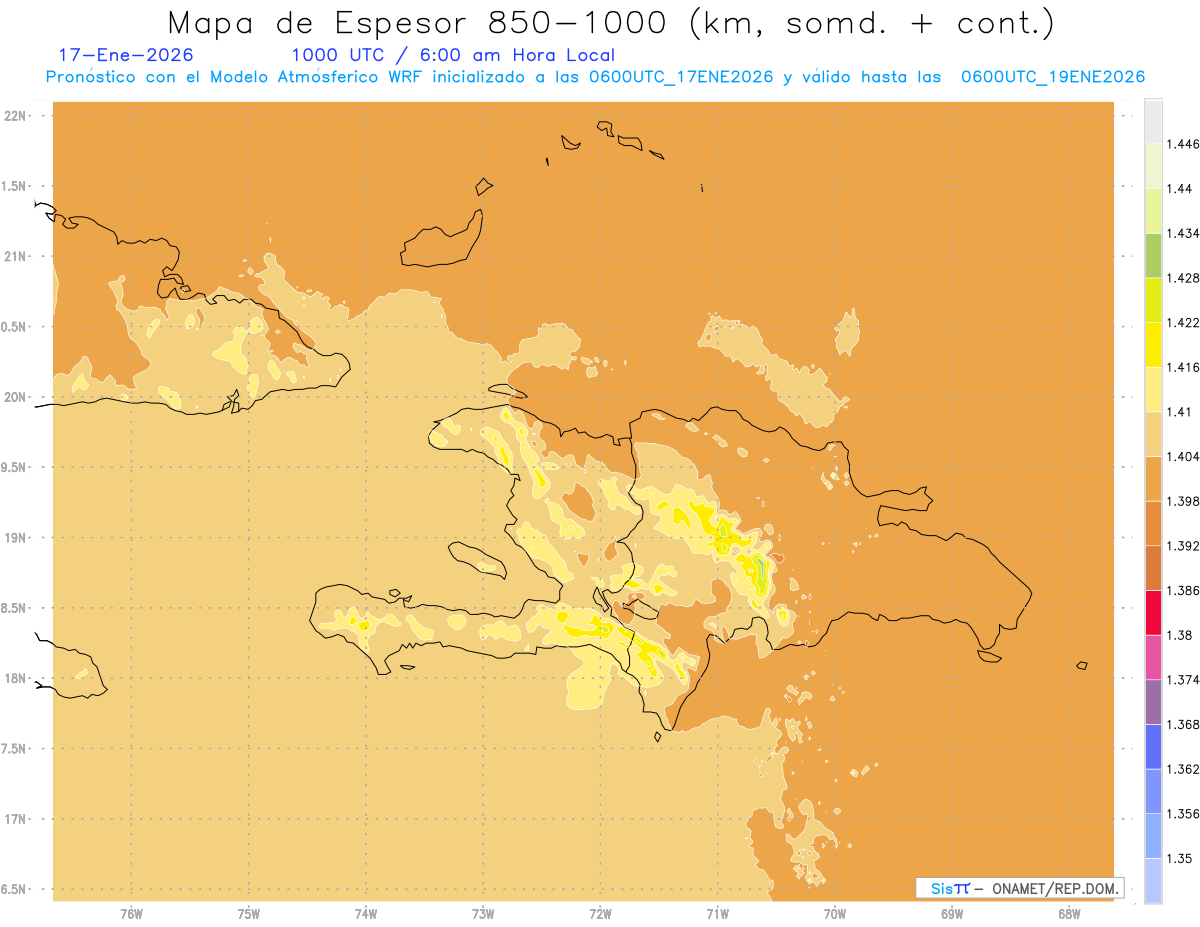Viewport: 1200px width, 927px height.
Task: Select the green legend band between 1.428 and 1.434
Action: coord(1153,255)
